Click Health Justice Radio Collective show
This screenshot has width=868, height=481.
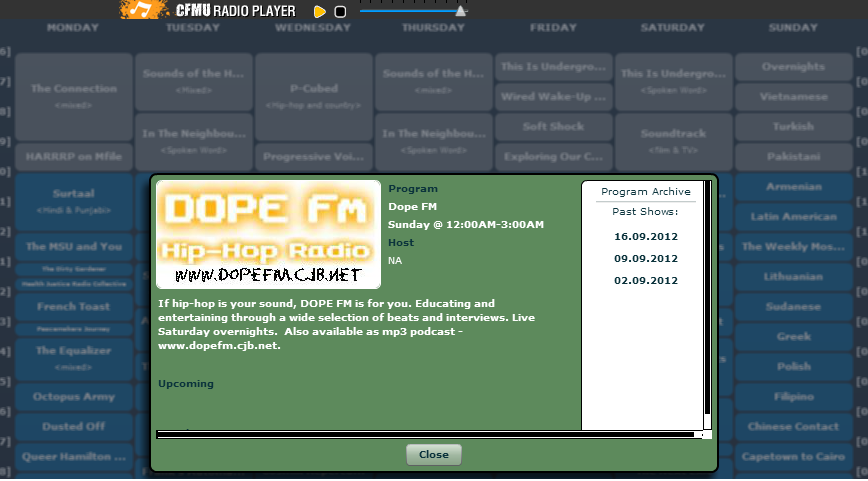(x=74, y=284)
